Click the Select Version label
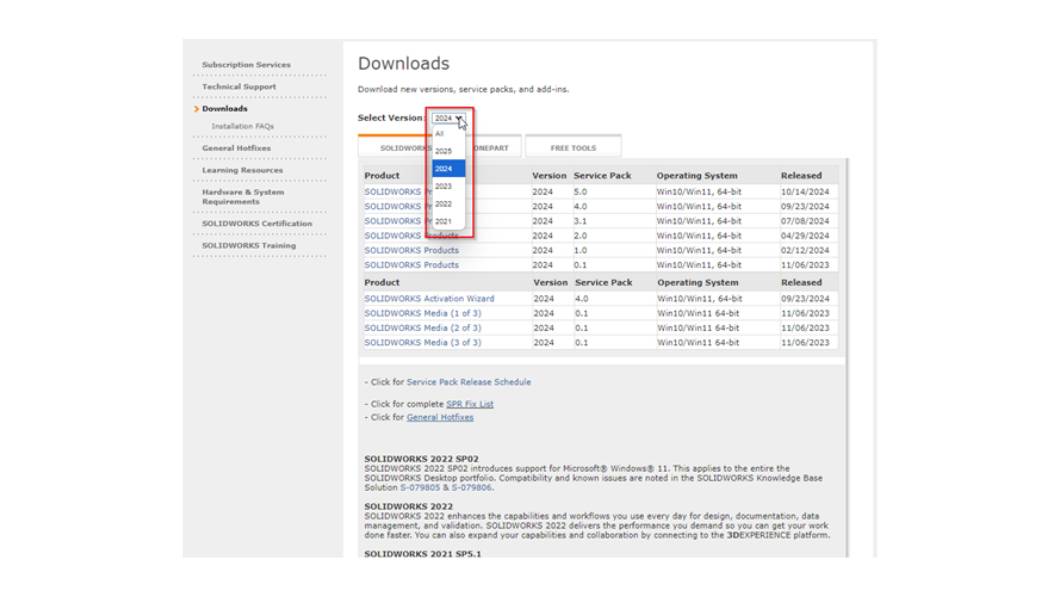 pos(390,118)
